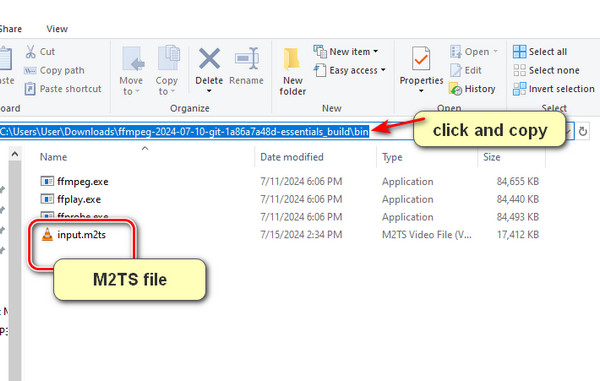This screenshot has width=600, height=381.
Task: Click the VLC cone icon of input.m2ts
Action: pyautogui.click(x=47, y=234)
